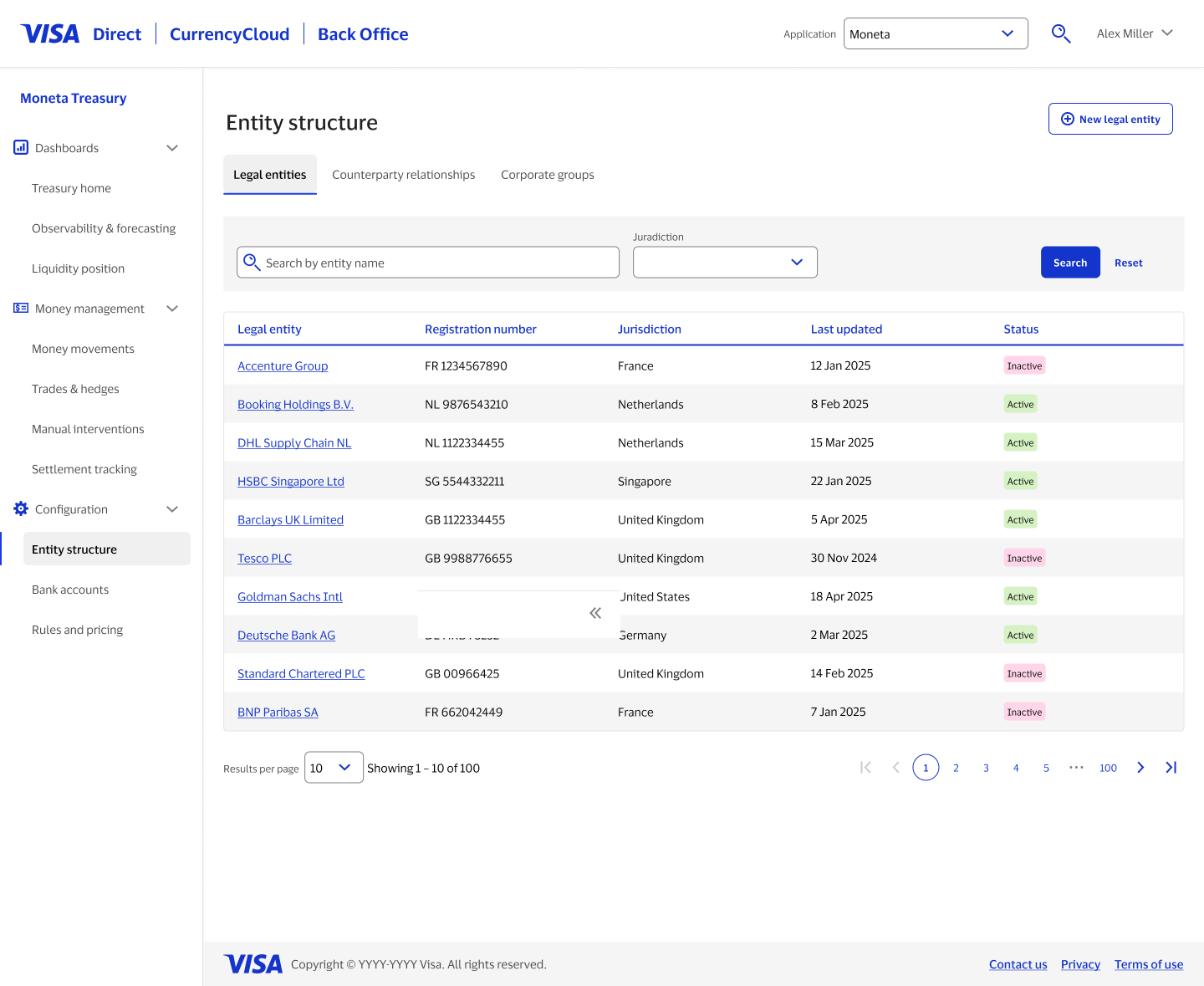Go to page 4 of results
The height and width of the screenshot is (986, 1204).
click(1016, 767)
